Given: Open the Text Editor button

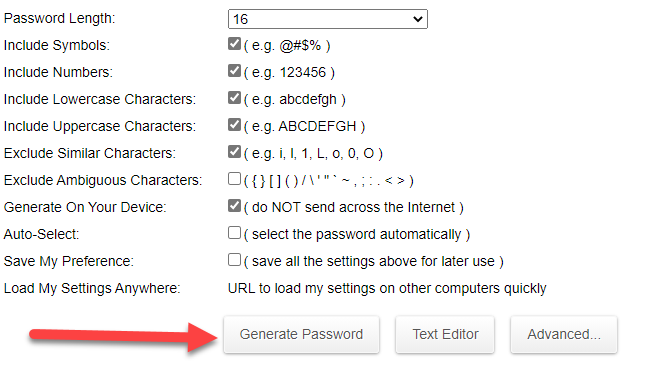Looking at the screenshot, I should 445,334.
